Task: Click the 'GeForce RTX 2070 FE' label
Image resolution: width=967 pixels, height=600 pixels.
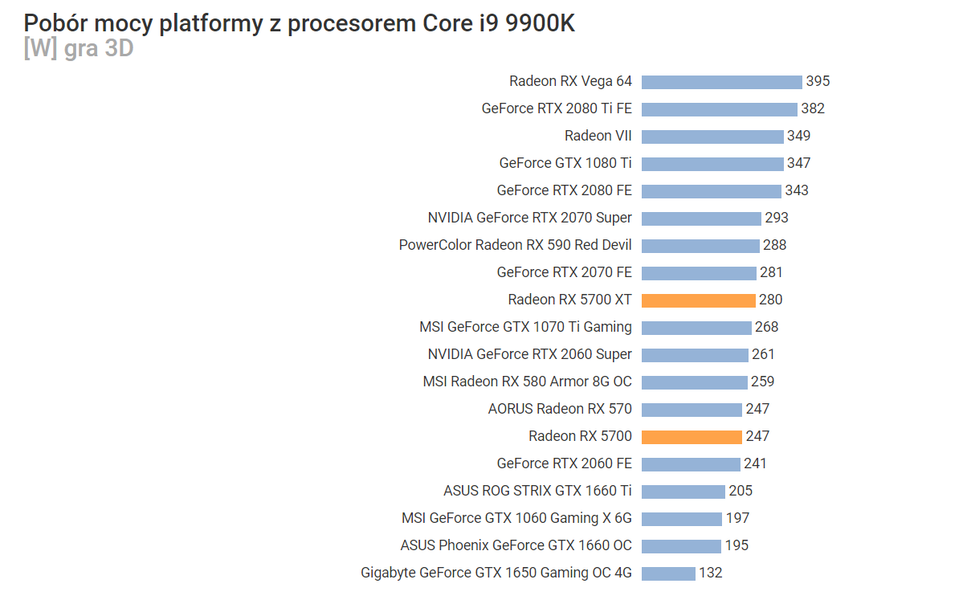Action: coord(564,272)
